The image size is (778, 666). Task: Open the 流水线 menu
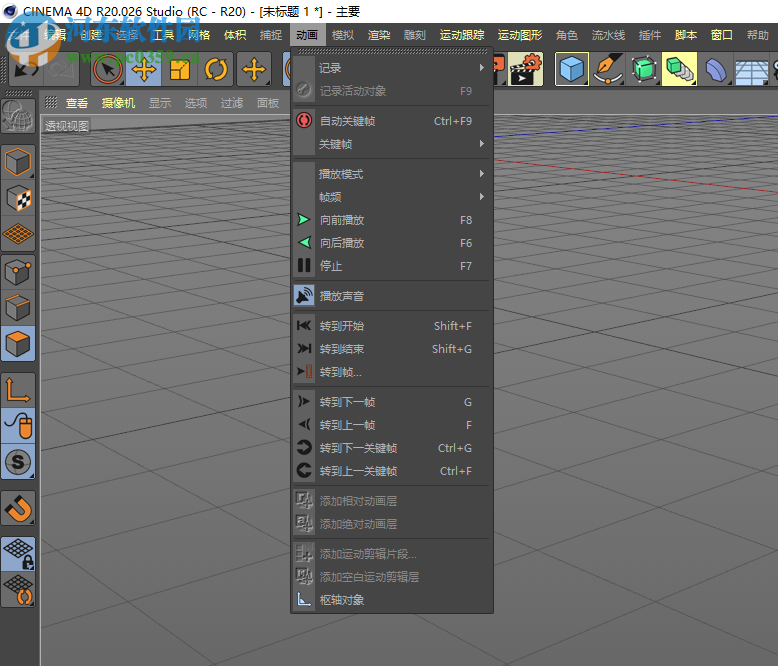coord(608,35)
